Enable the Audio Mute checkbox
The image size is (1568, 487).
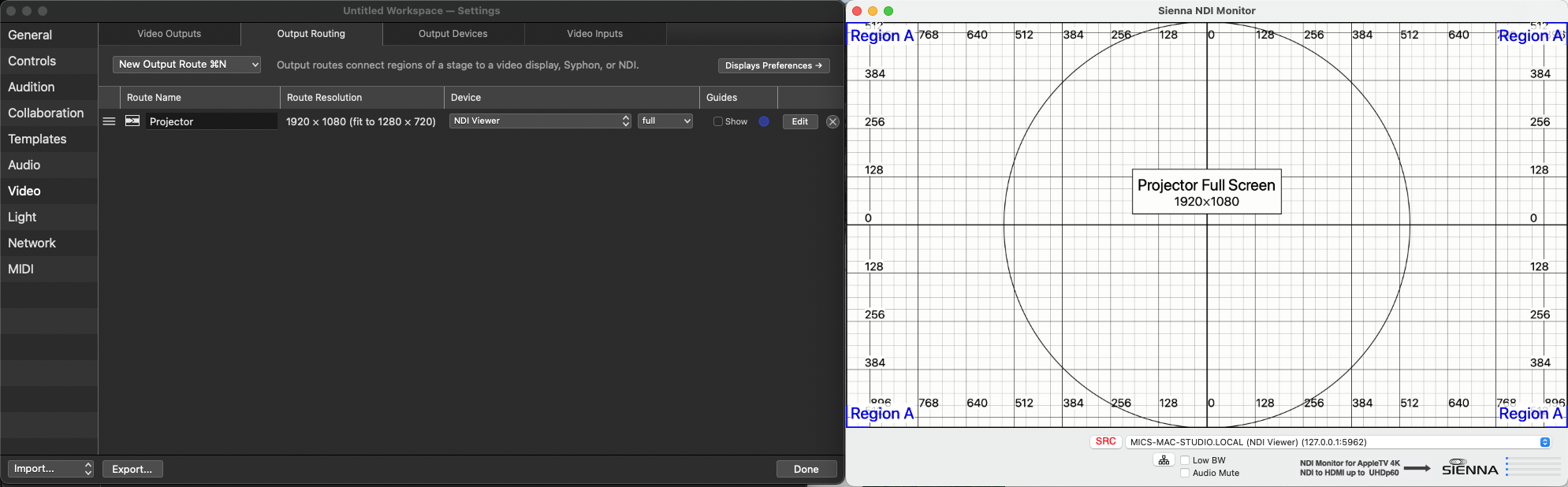coord(1185,473)
